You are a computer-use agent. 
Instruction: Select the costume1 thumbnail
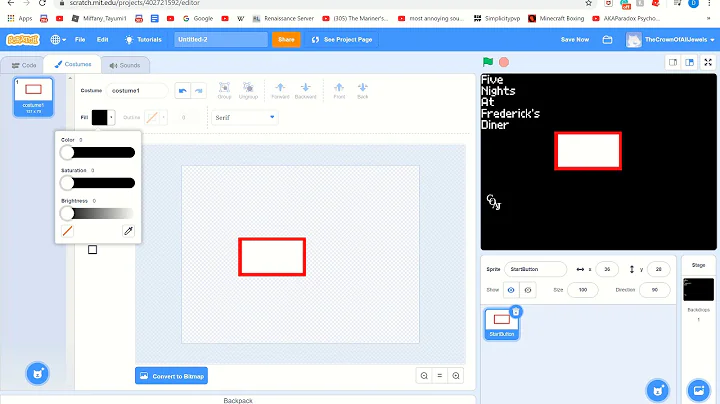point(33,97)
